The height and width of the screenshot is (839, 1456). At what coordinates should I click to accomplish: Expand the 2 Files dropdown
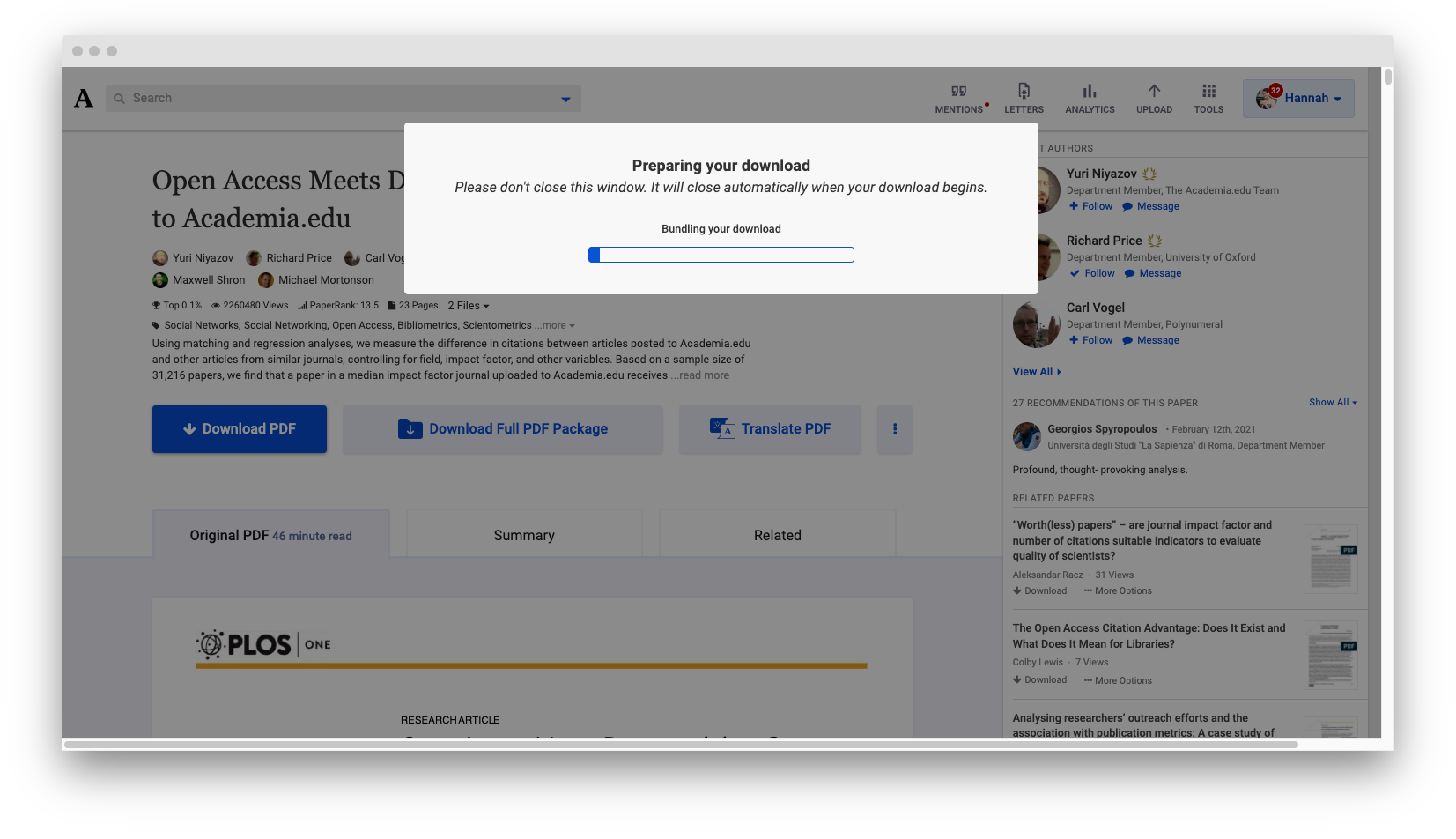[469, 306]
